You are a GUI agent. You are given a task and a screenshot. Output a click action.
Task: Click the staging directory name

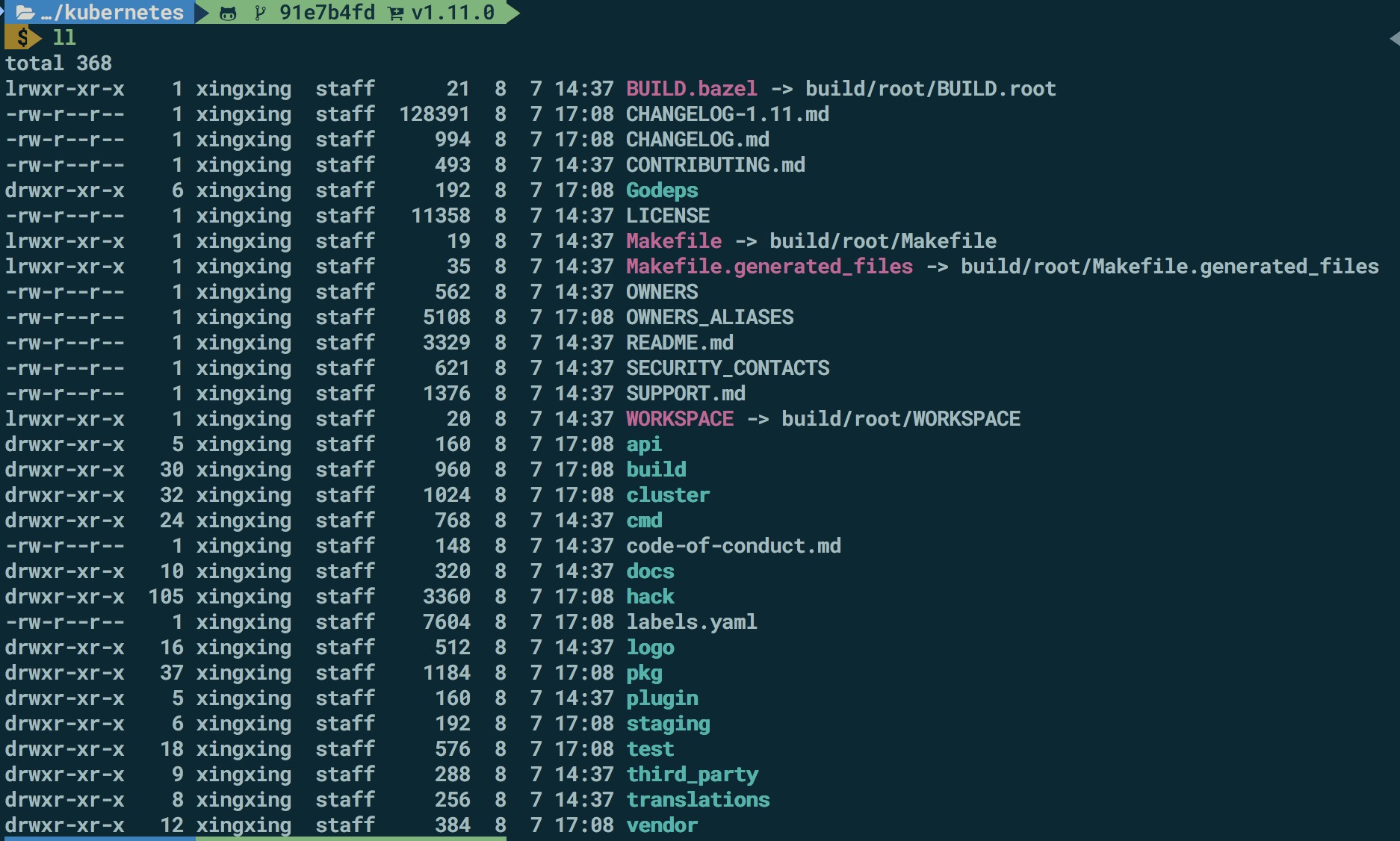tap(668, 724)
